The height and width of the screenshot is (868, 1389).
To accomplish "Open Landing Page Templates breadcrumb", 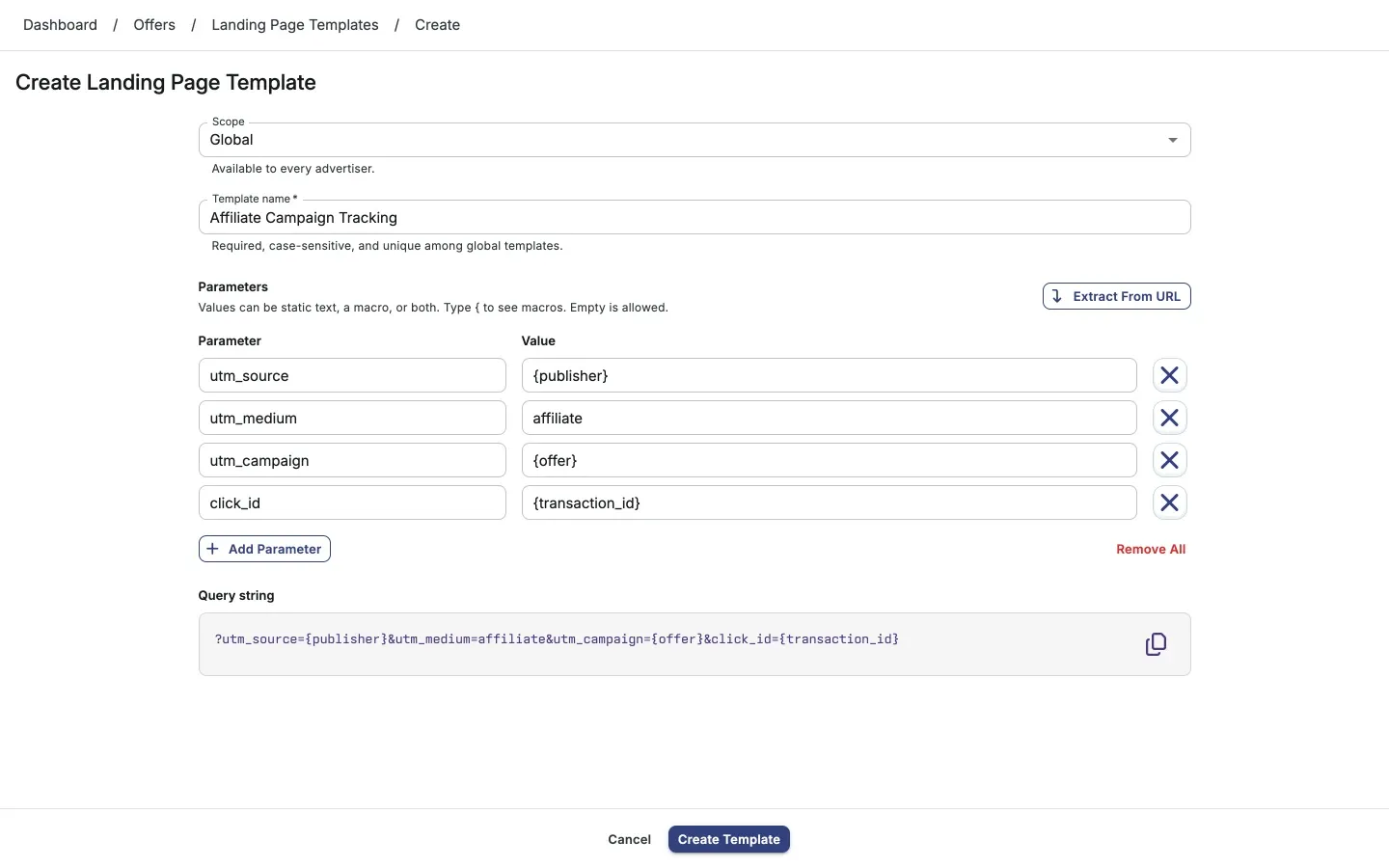I will click(x=295, y=25).
